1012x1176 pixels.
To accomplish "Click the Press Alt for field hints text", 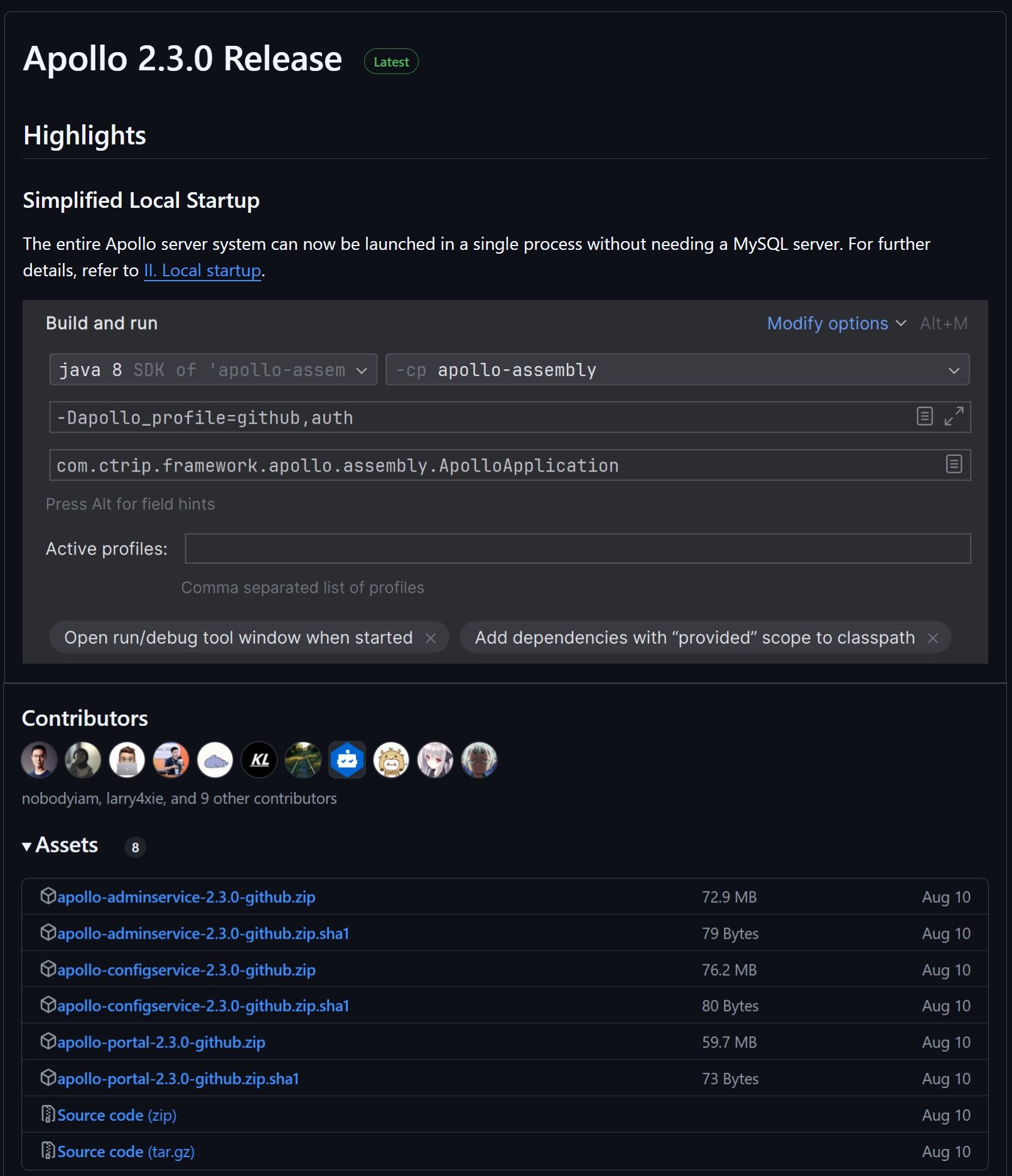I will (130, 504).
